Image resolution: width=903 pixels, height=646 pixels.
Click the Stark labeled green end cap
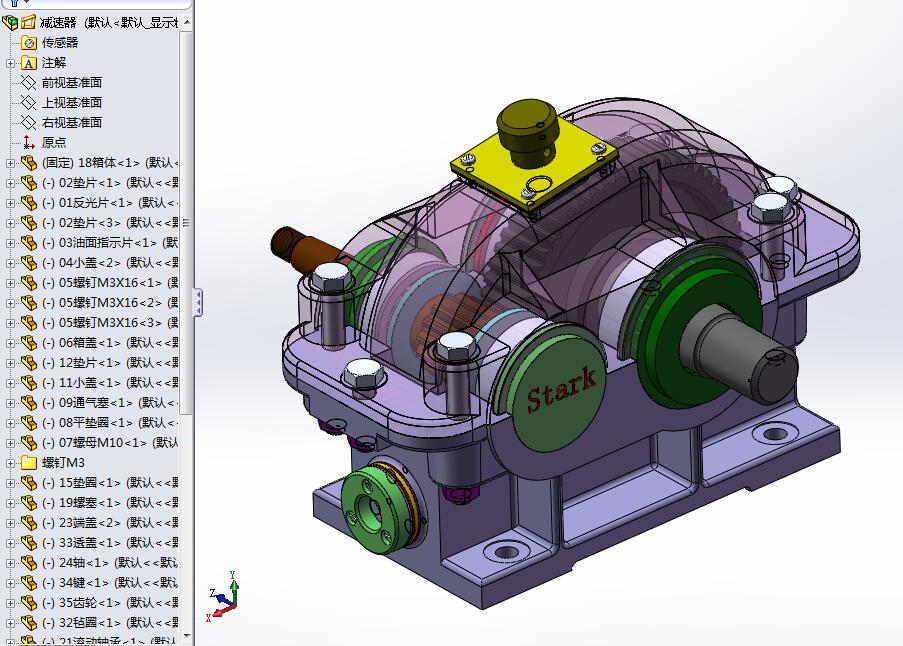560,384
